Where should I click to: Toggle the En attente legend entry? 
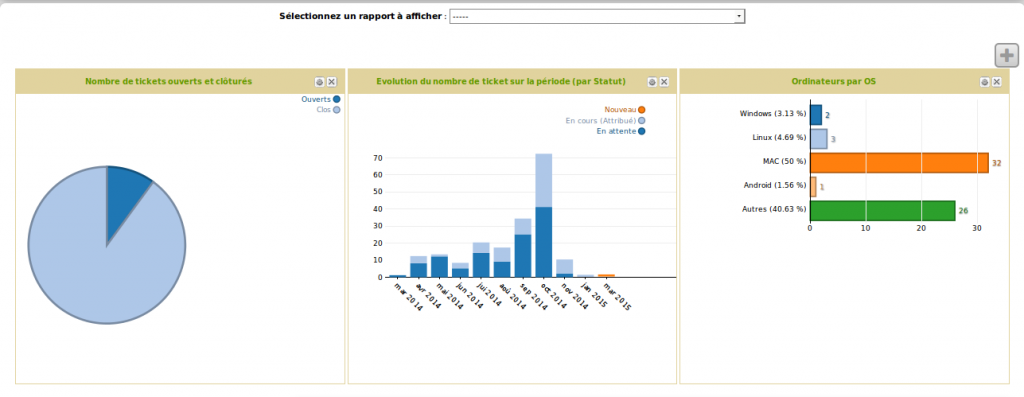621,131
